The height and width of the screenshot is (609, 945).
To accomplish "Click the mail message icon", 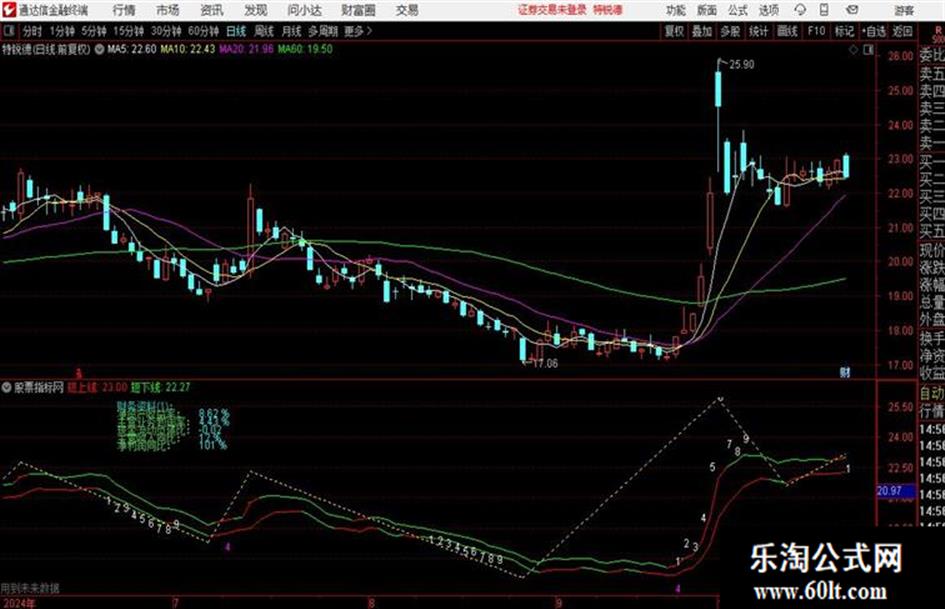I will click(852, 10).
